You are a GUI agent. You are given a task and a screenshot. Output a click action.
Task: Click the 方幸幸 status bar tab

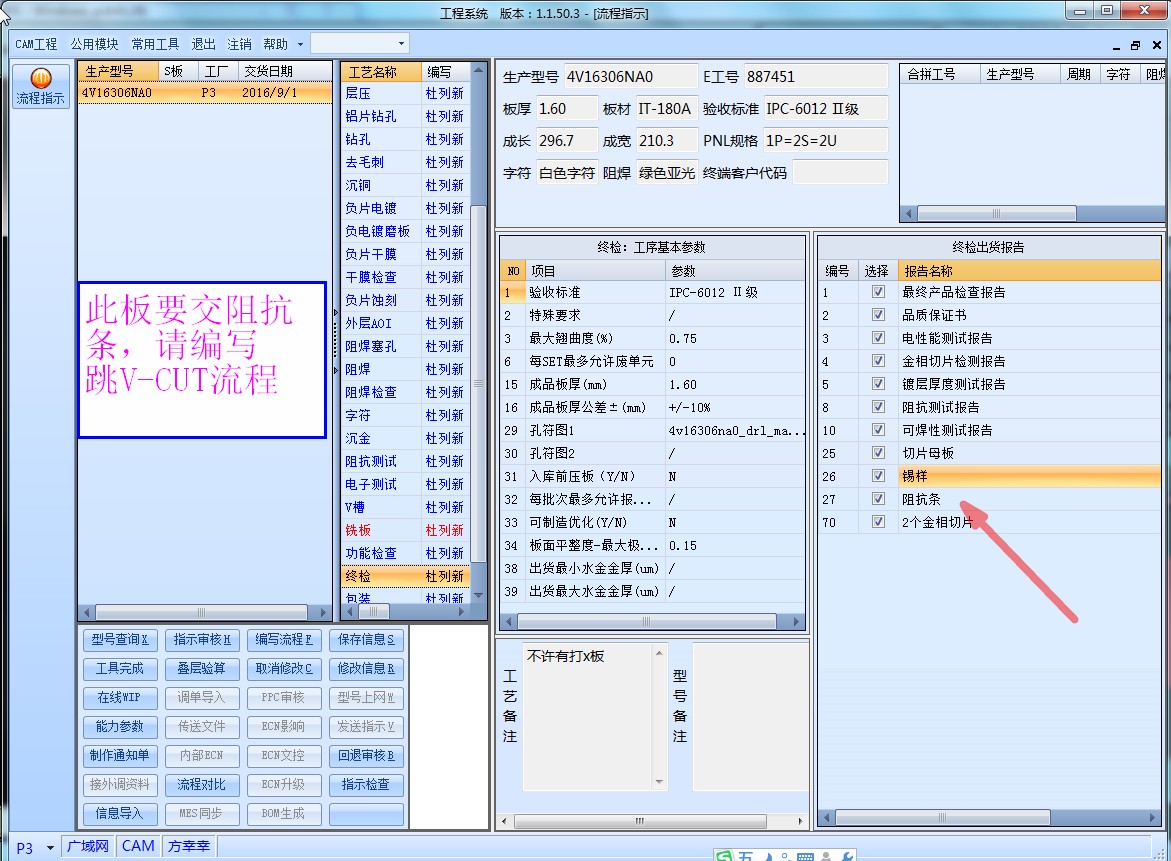point(189,846)
